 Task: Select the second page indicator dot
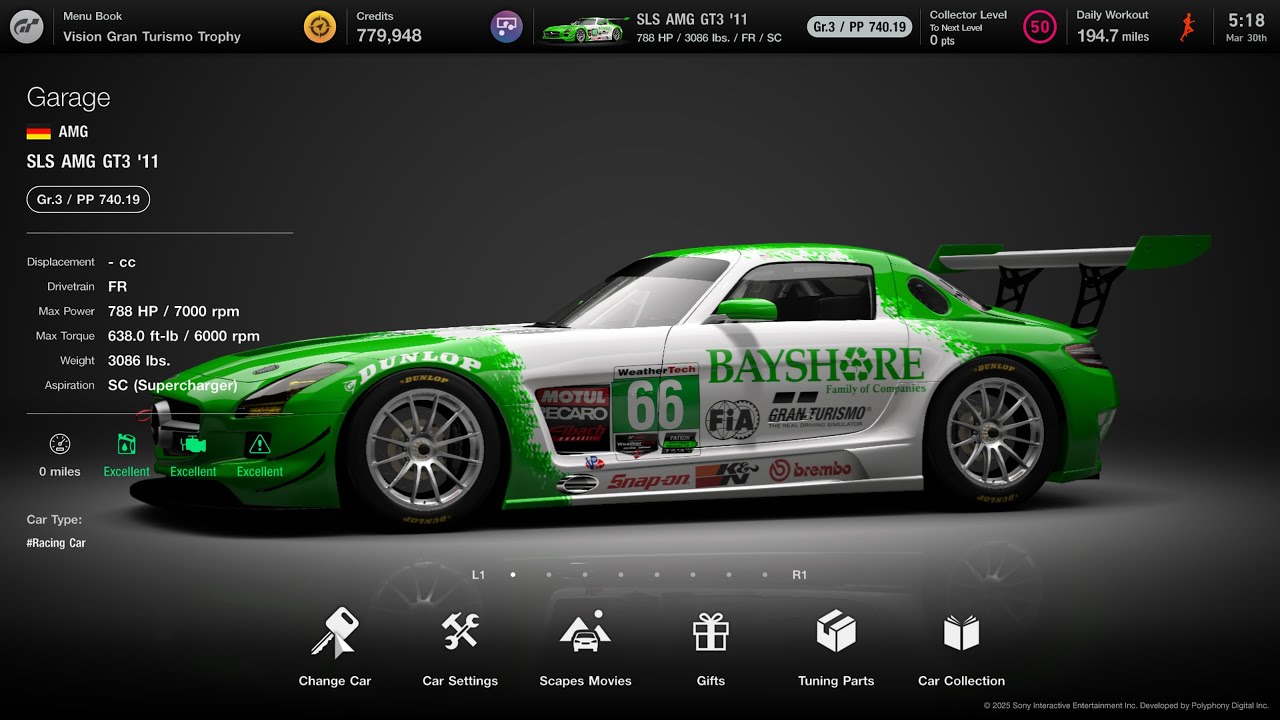click(549, 575)
